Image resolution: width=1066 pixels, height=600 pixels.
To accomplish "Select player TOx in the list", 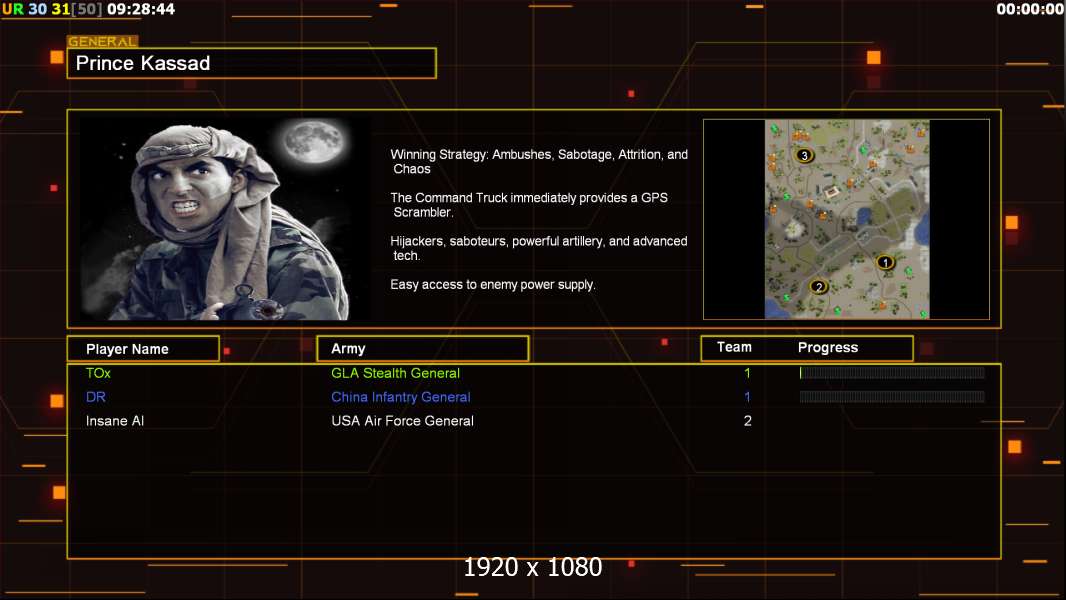I will tap(98, 373).
